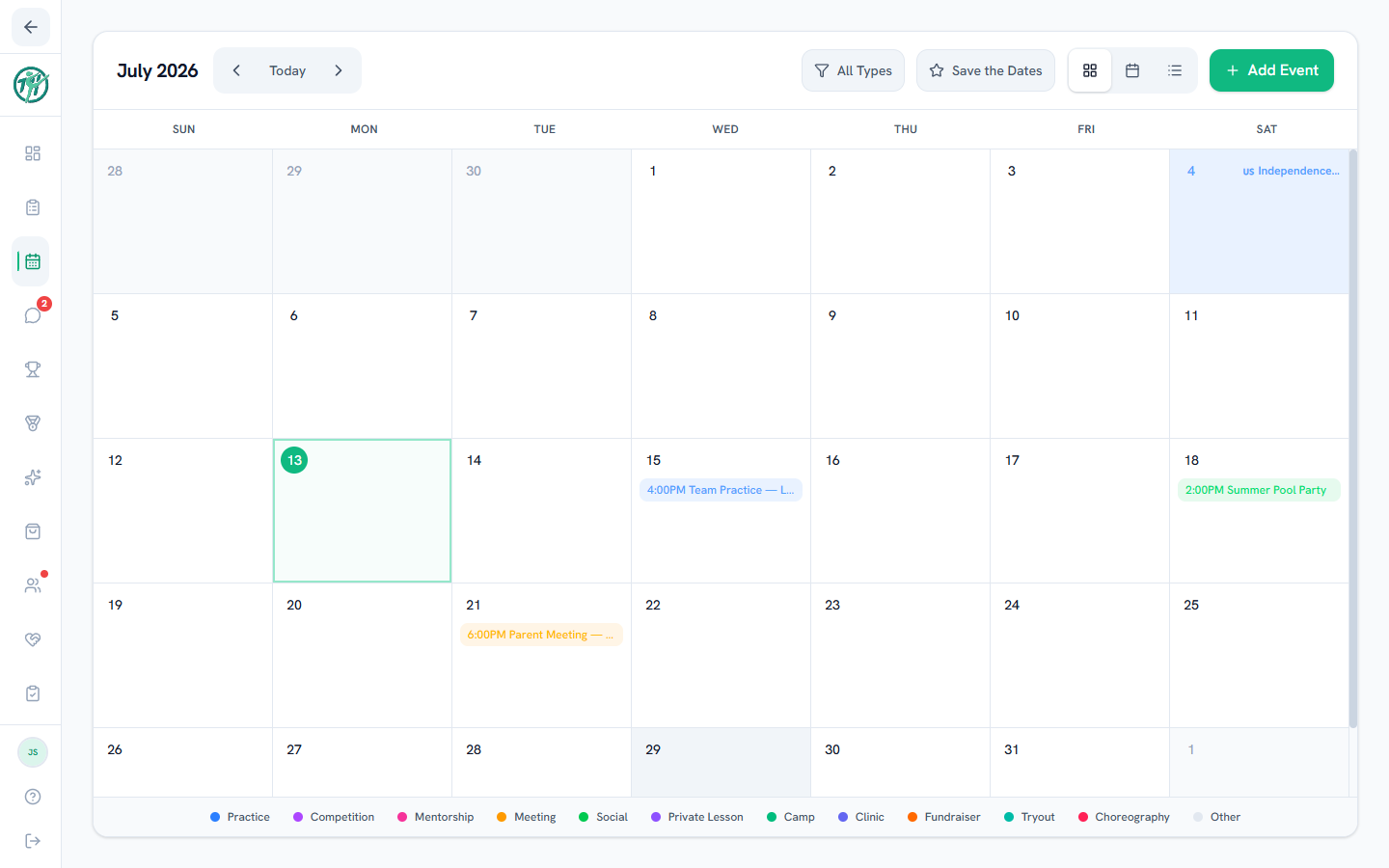Click the Private Lesson legend label
The image size is (1389, 868).
tap(705, 817)
